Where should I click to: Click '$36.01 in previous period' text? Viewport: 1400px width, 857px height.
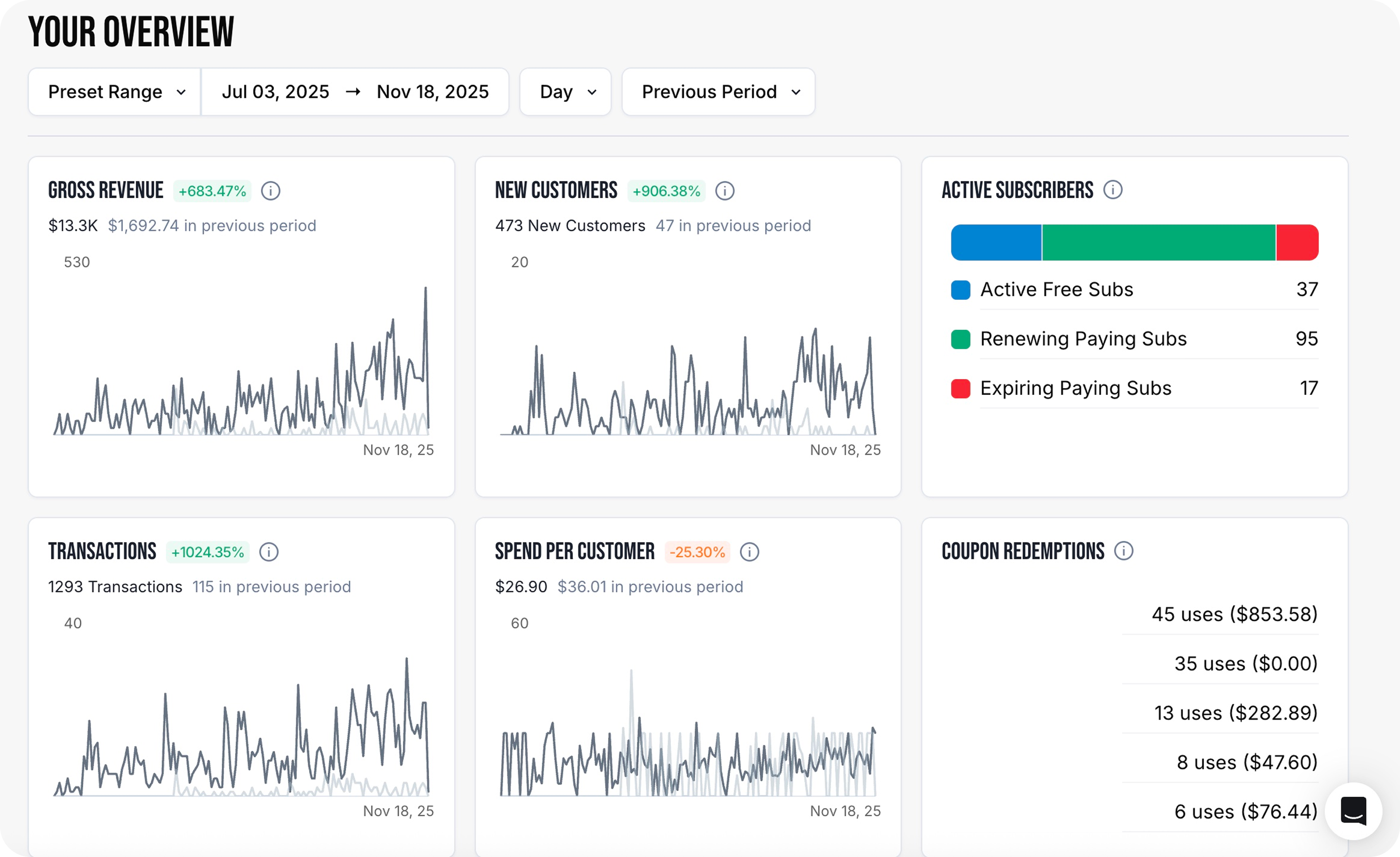click(x=650, y=587)
